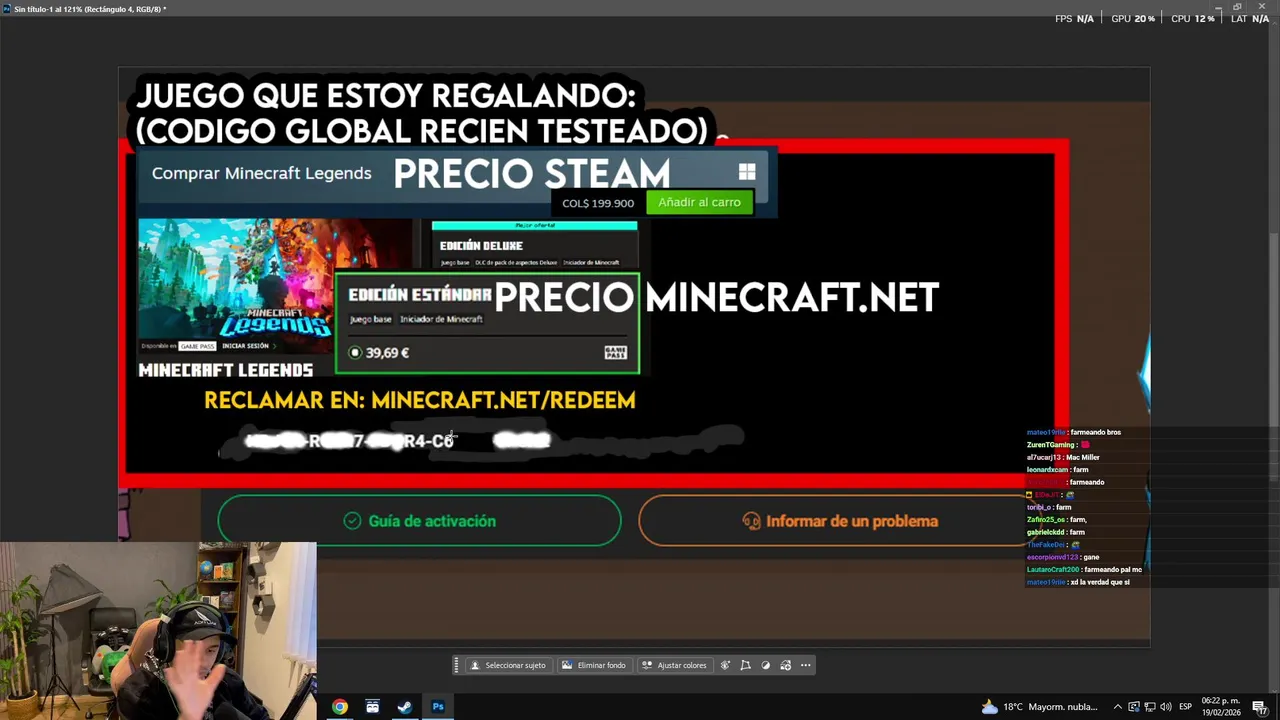Open Steam from the taskbar
This screenshot has height=720, width=1280.
405,707
